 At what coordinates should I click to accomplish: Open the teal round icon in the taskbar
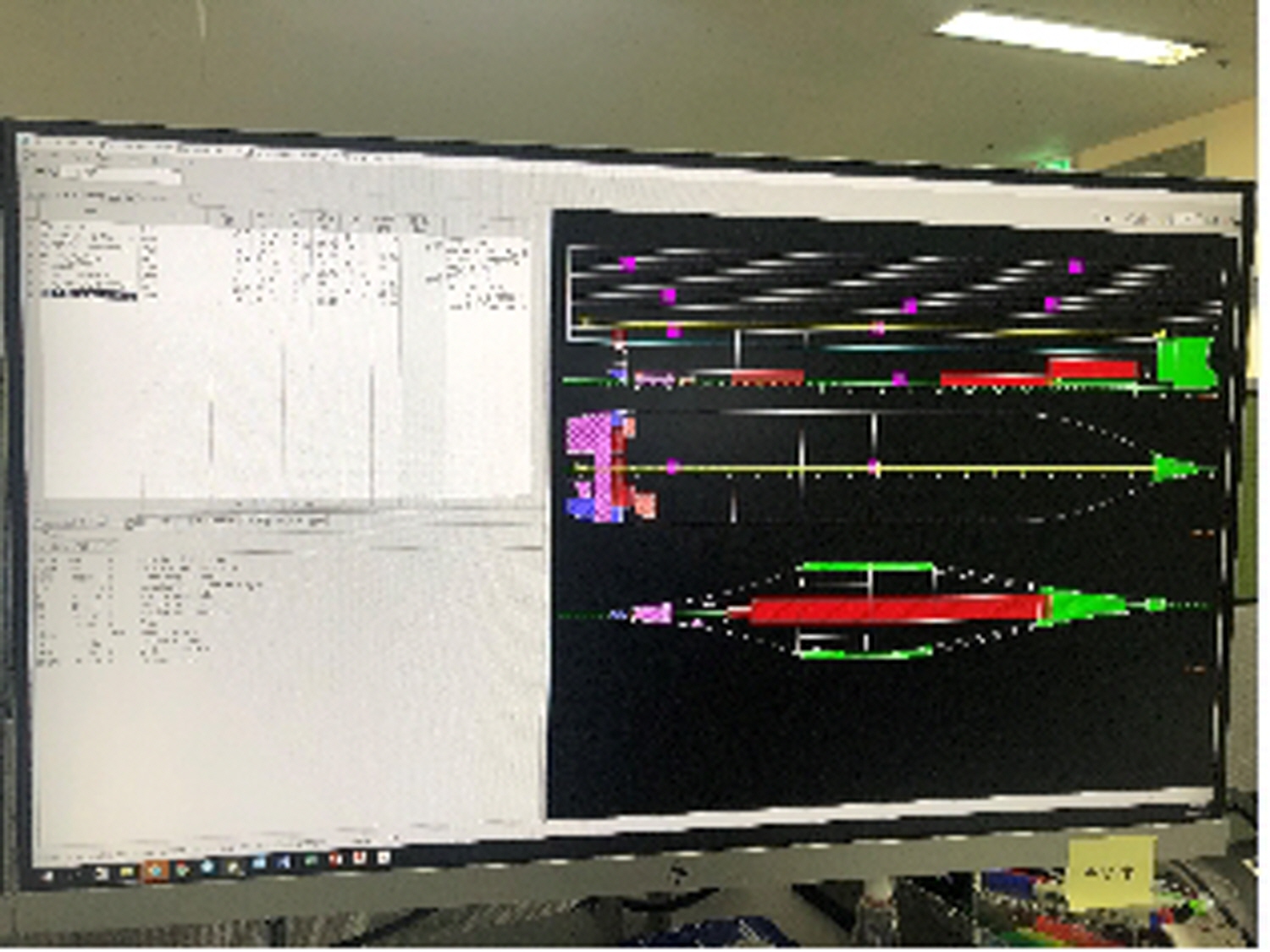[207, 867]
